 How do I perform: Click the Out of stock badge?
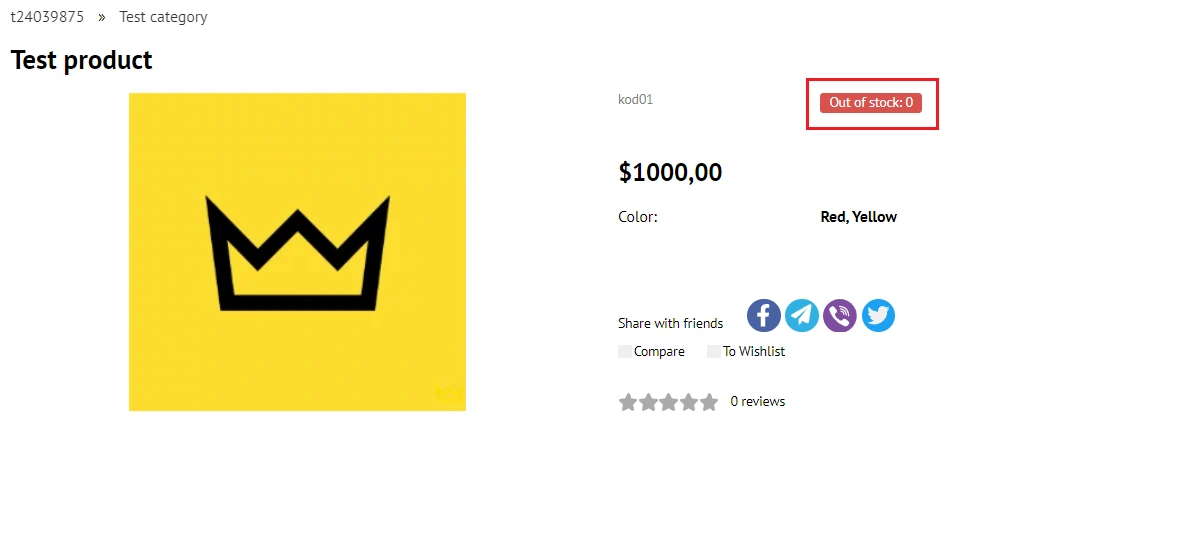pos(871,103)
